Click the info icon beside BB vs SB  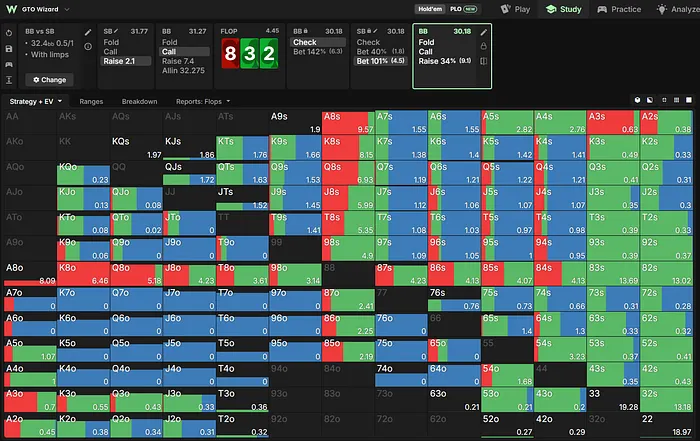pyautogui.click(x=88, y=46)
